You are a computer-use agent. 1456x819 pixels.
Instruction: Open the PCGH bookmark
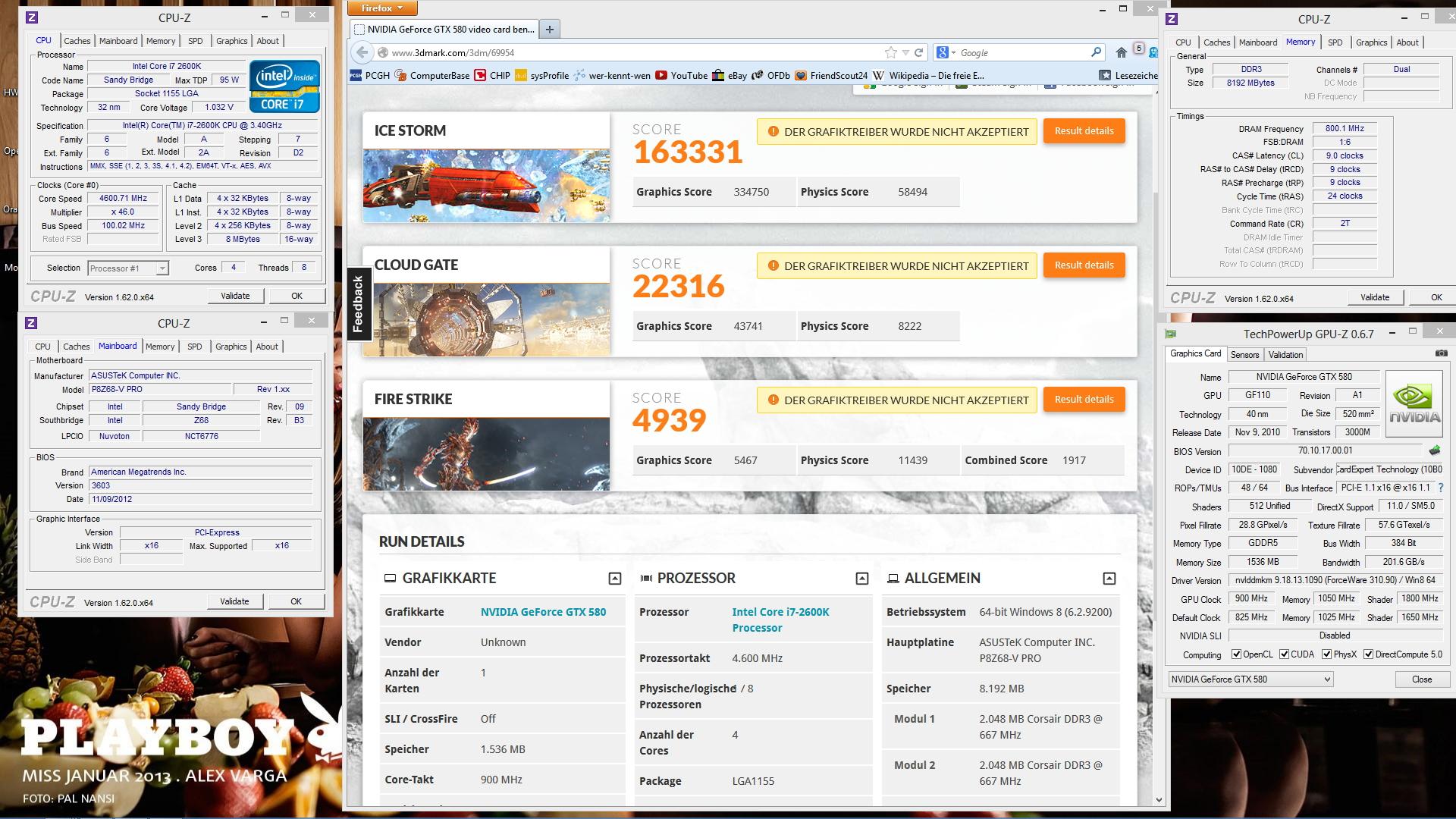pyautogui.click(x=370, y=75)
